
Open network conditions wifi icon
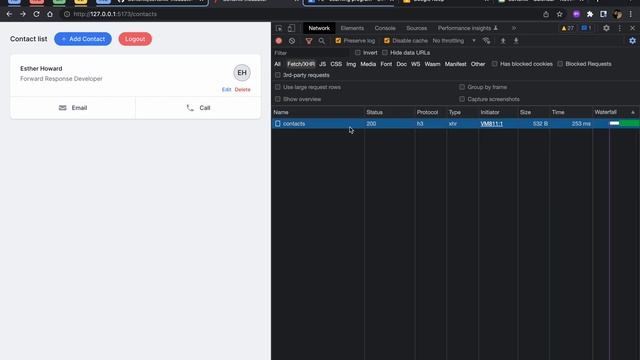[x=487, y=41]
